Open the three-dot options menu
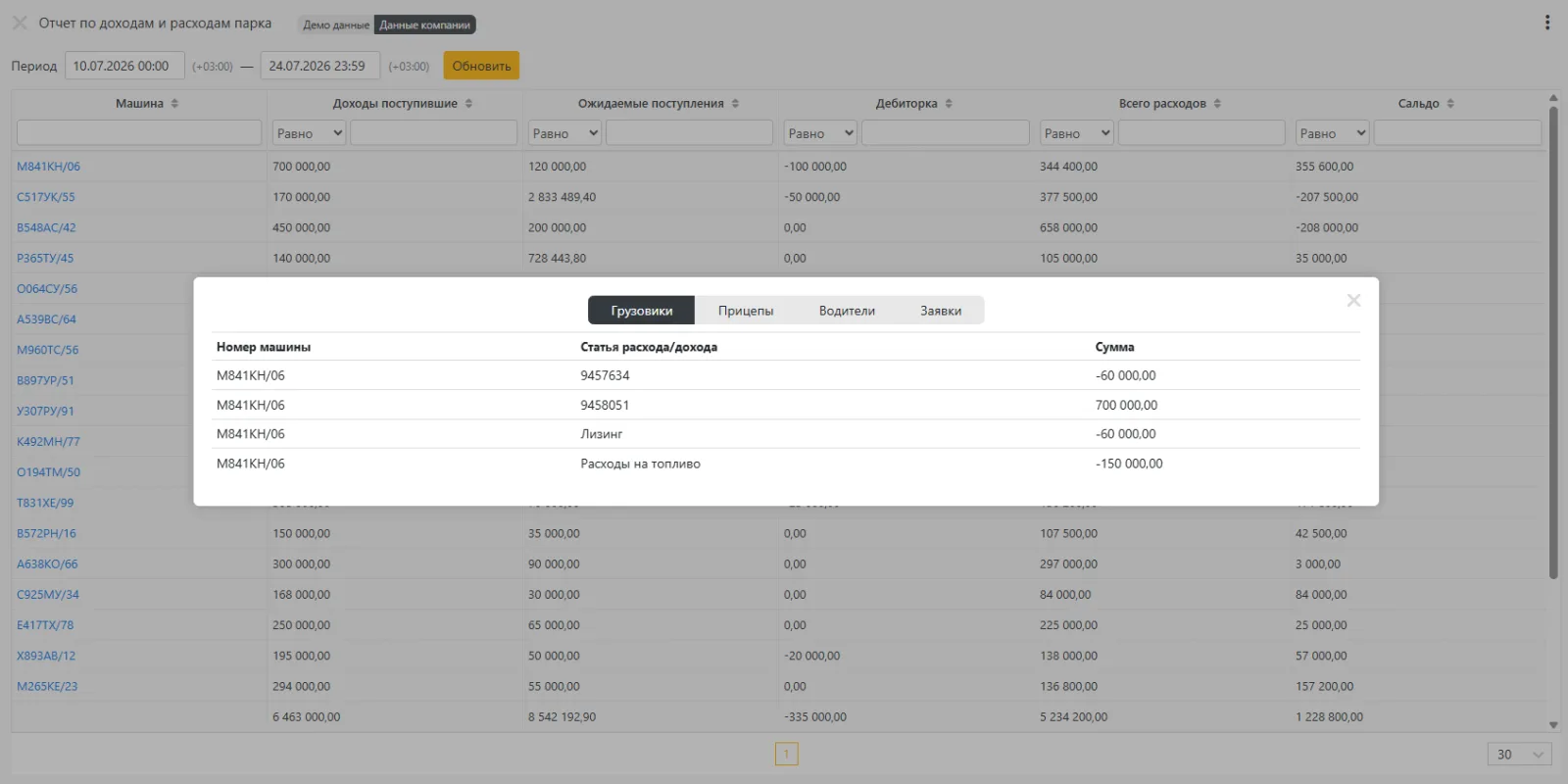 point(1547,23)
